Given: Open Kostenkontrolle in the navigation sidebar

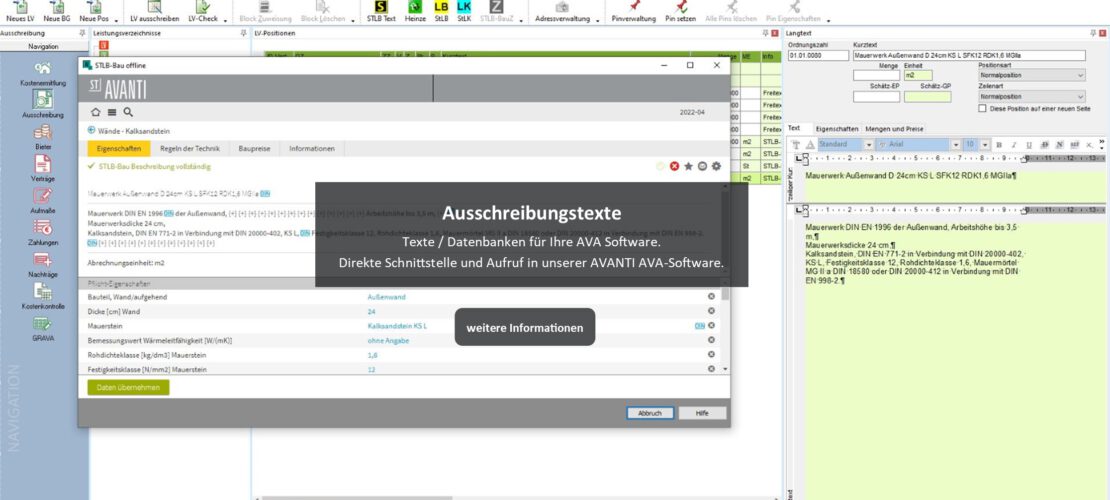Looking at the screenshot, I should click(x=43, y=295).
